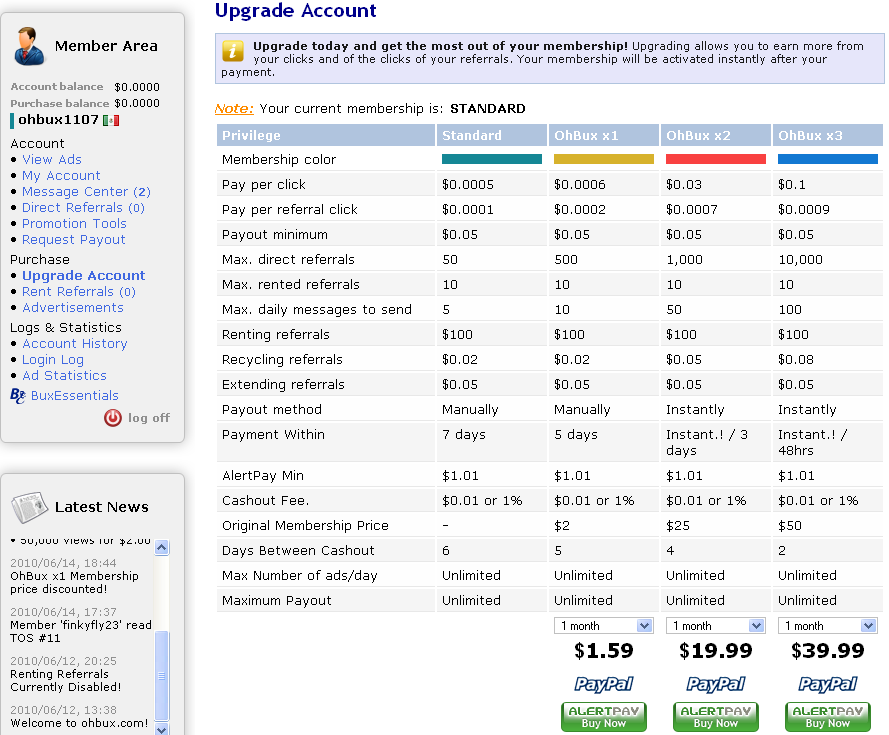The image size is (889, 735).
Task: Click the Standard column header
Action: point(492,136)
